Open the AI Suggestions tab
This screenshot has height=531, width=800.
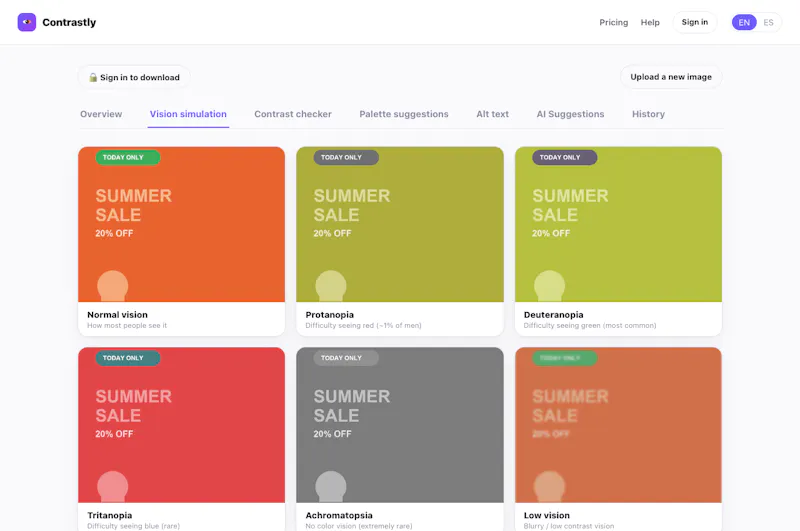click(570, 114)
